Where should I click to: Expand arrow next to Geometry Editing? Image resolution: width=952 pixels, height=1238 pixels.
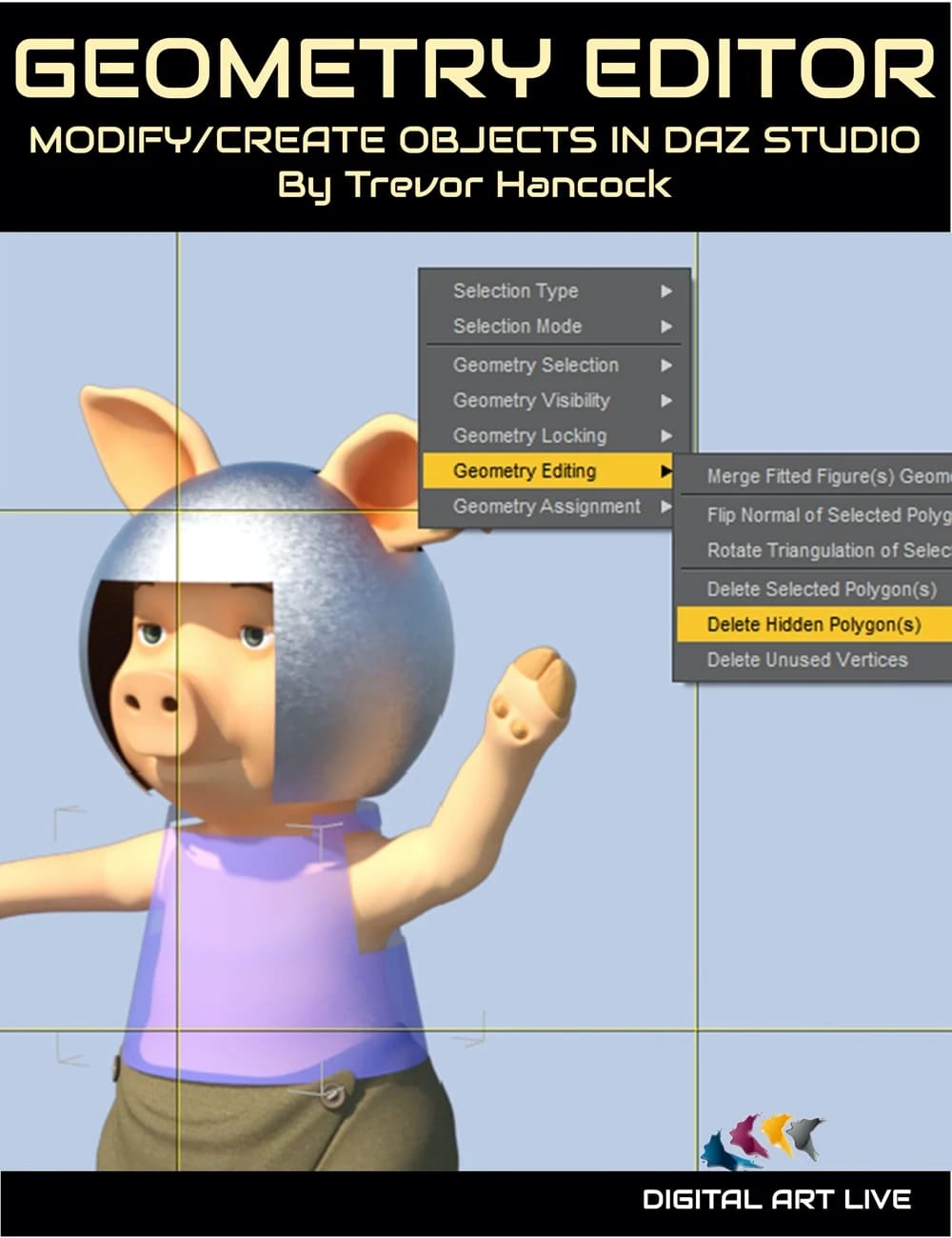(x=667, y=471)
